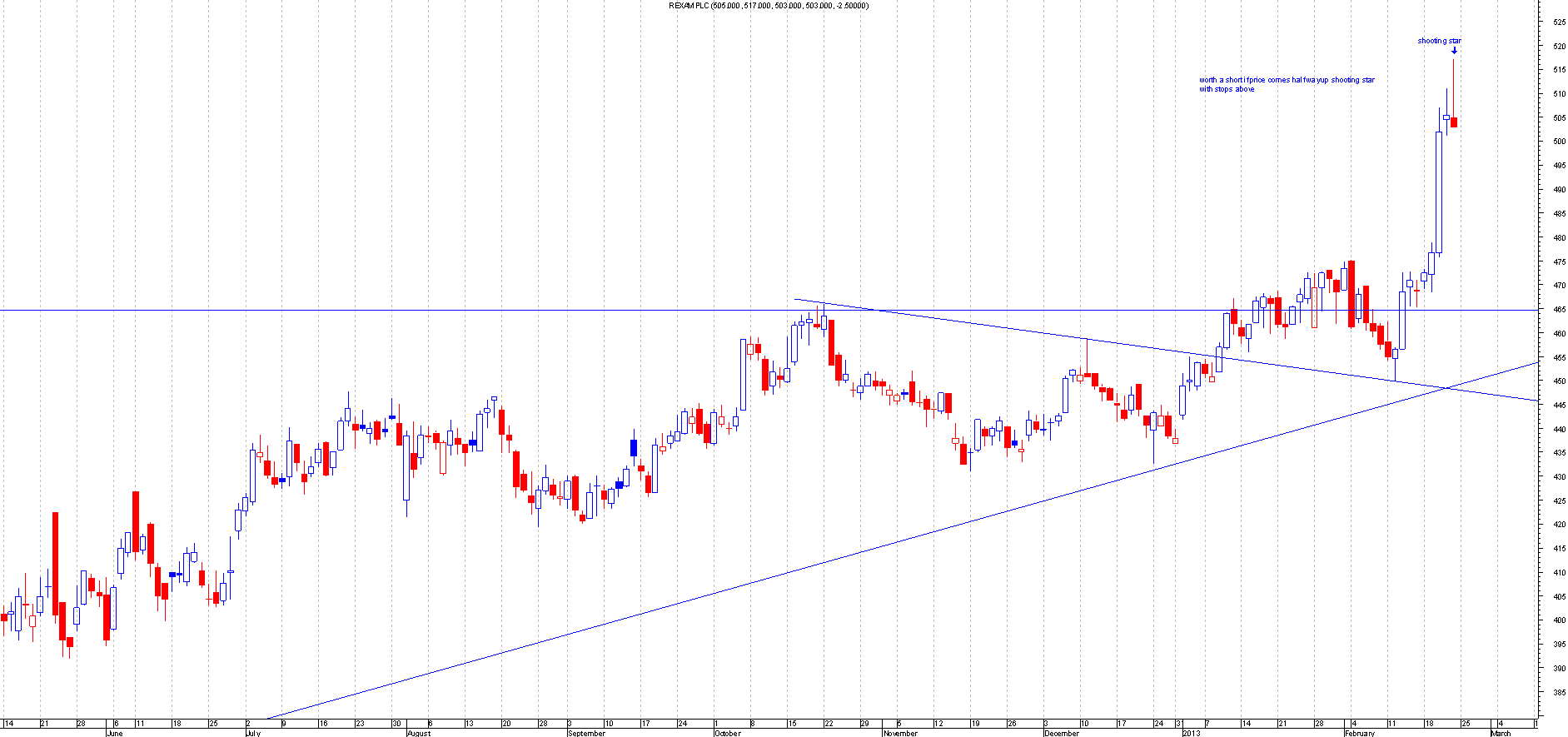Image resolution: width=1568 pixels, height=737 pixels.
Task: Select the July label on the date axis
Action: 252,734
